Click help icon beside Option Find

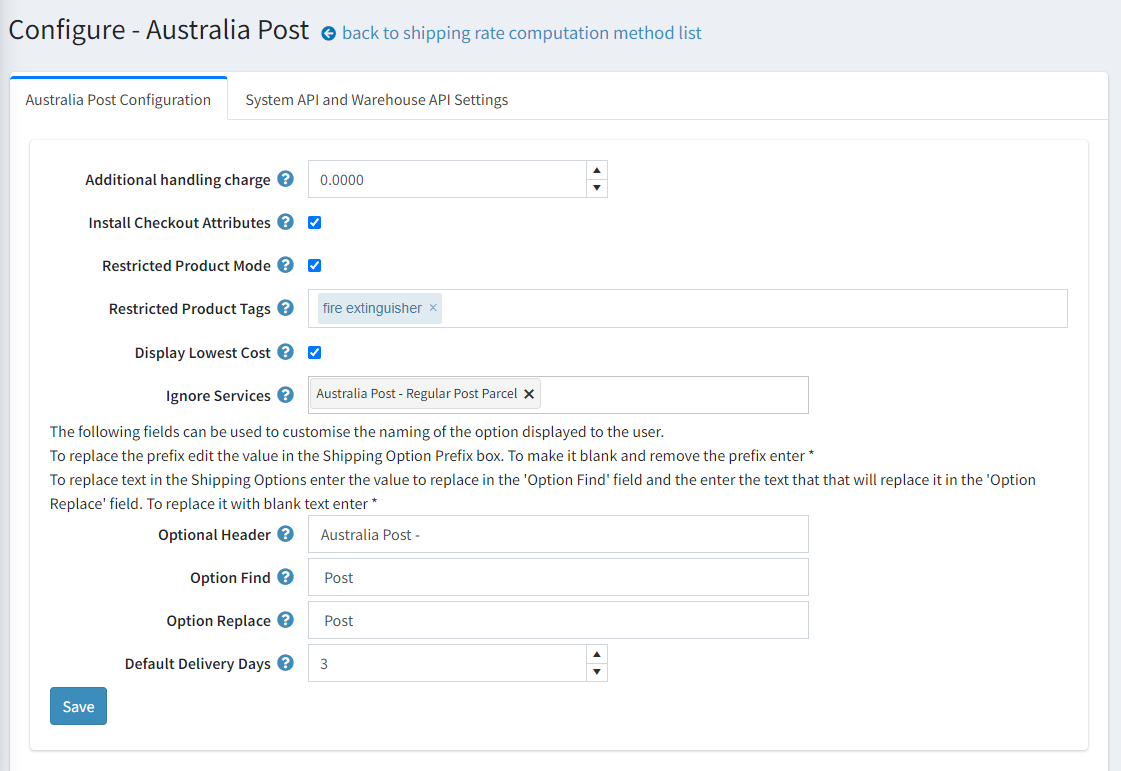[285, 576]
